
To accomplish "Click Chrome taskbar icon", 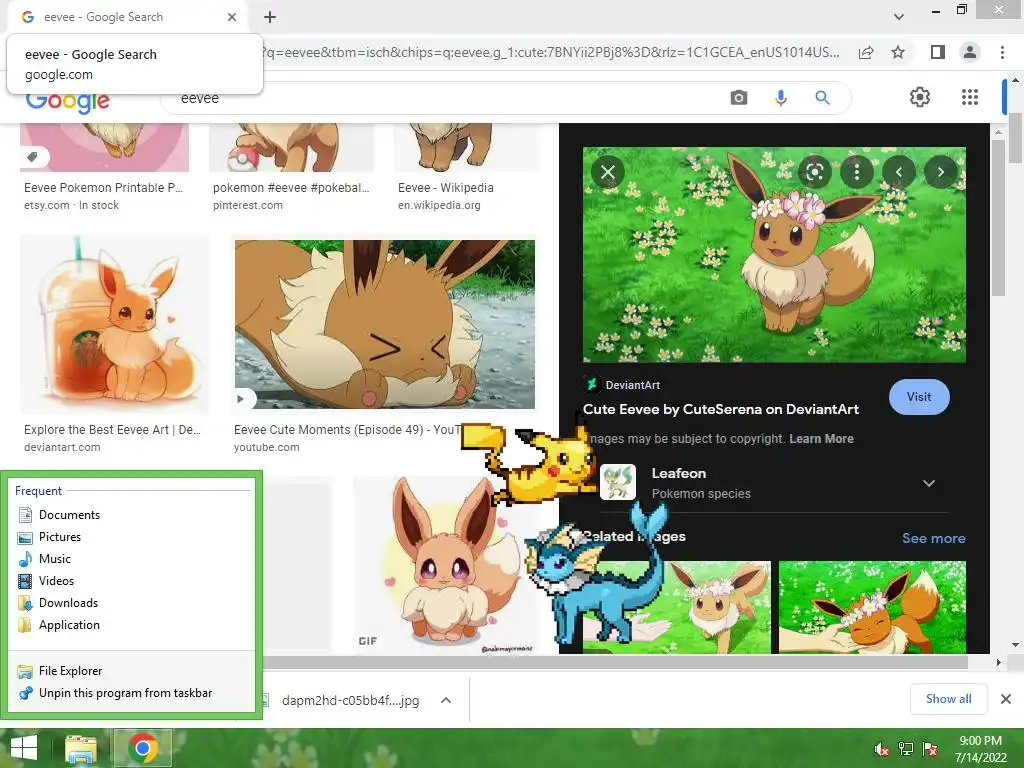I will coord(143,748).
